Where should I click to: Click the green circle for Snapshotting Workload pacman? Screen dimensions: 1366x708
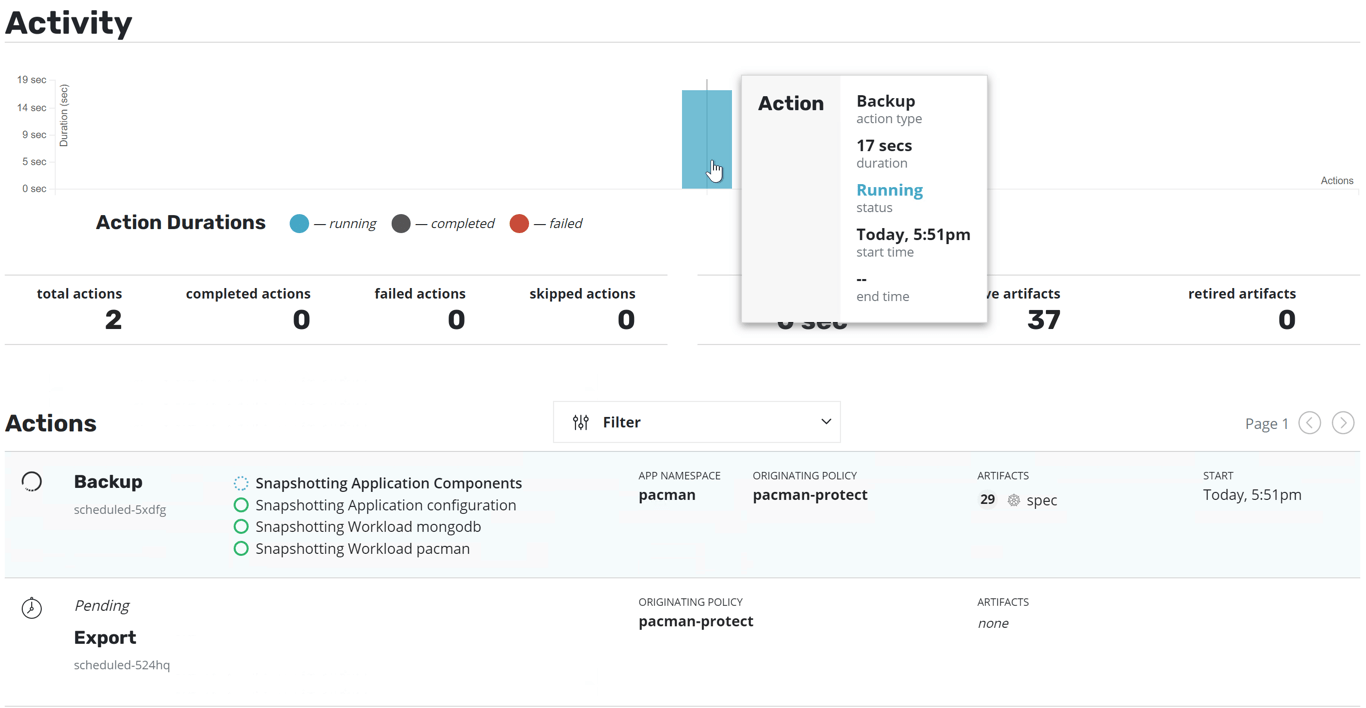241,549
